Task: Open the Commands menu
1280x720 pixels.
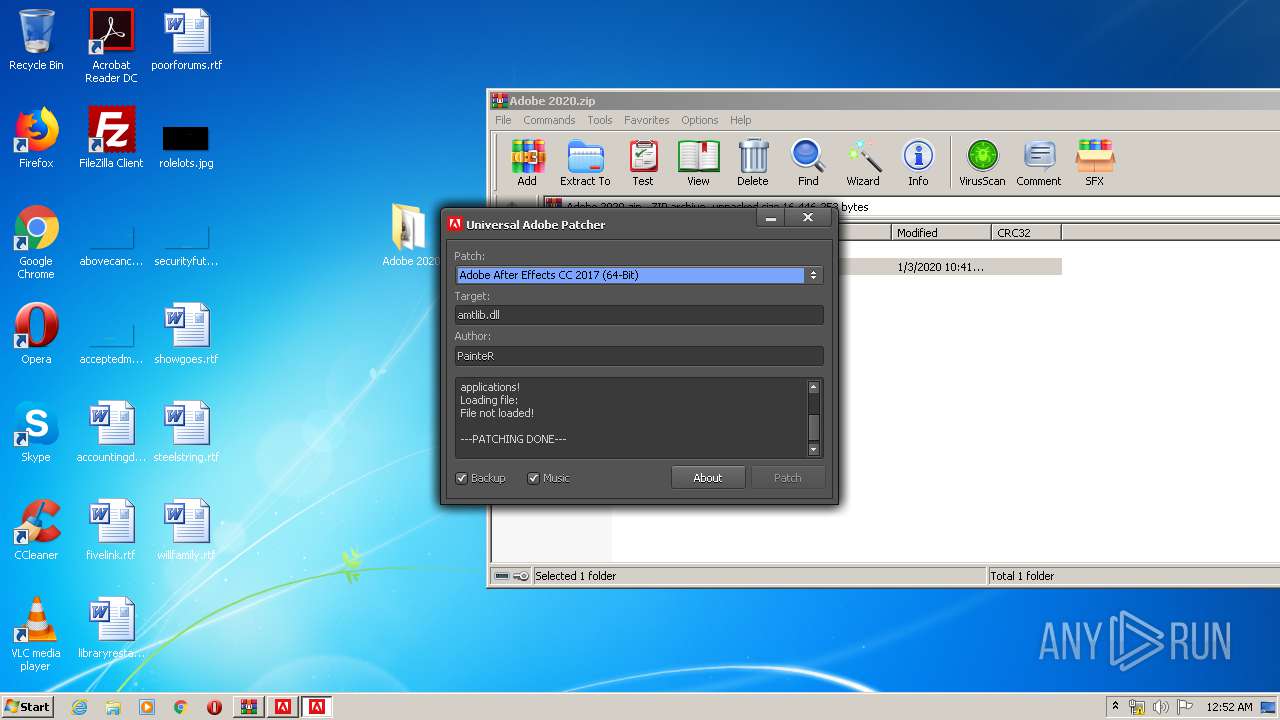Action: 549,120
